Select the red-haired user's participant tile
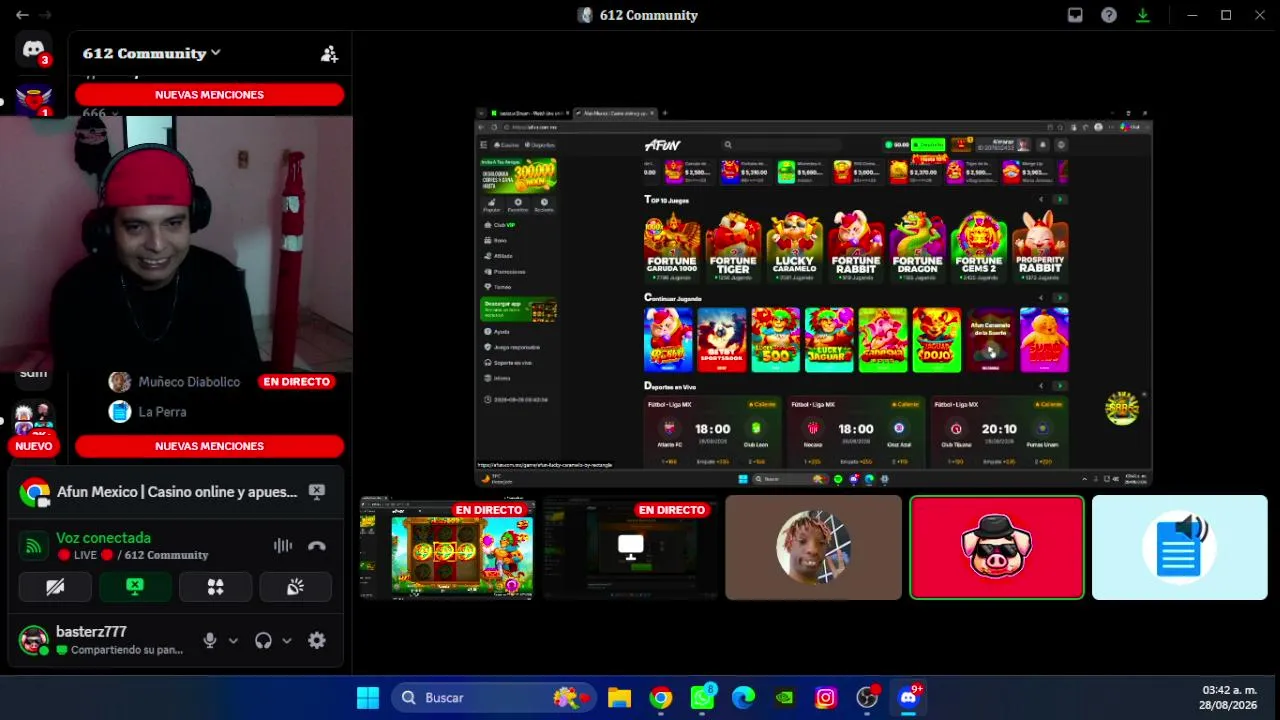The height and width of the screenshot is (720, 1280). coord(813,548)
